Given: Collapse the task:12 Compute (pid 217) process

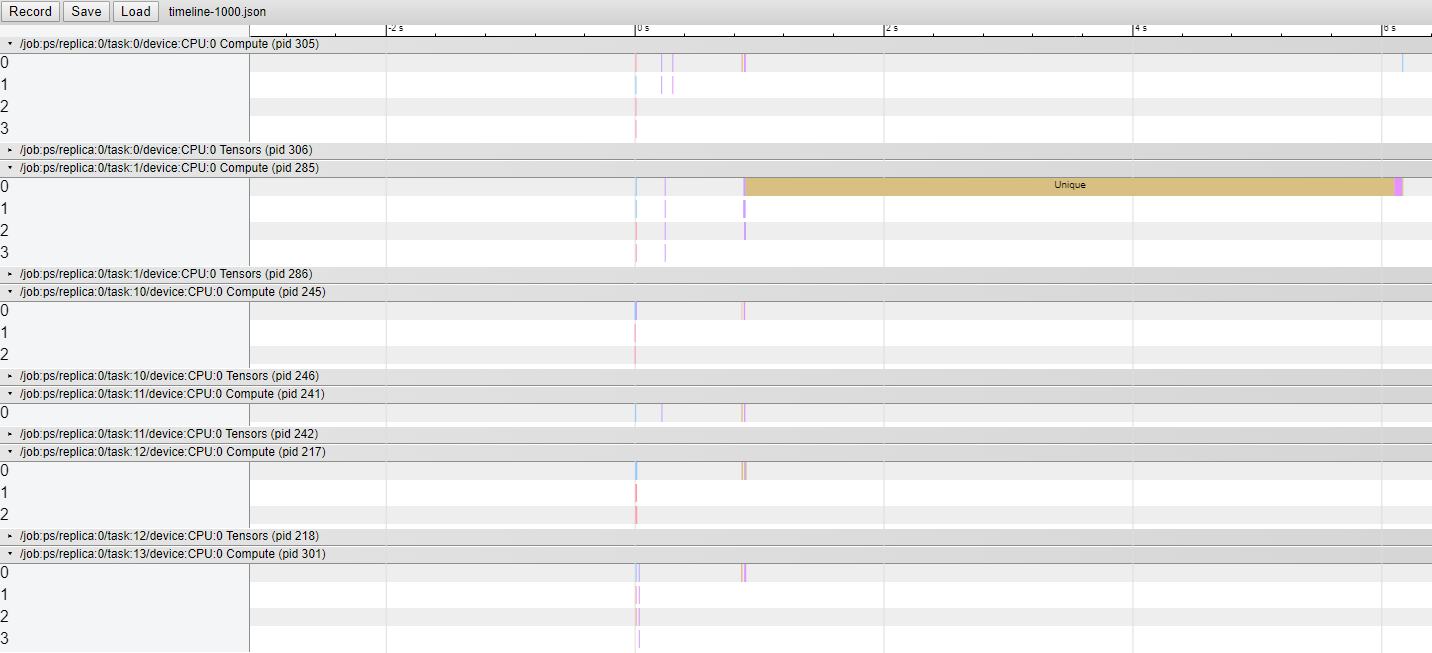Looking at the screenshot, I should [x=9, y=451].
